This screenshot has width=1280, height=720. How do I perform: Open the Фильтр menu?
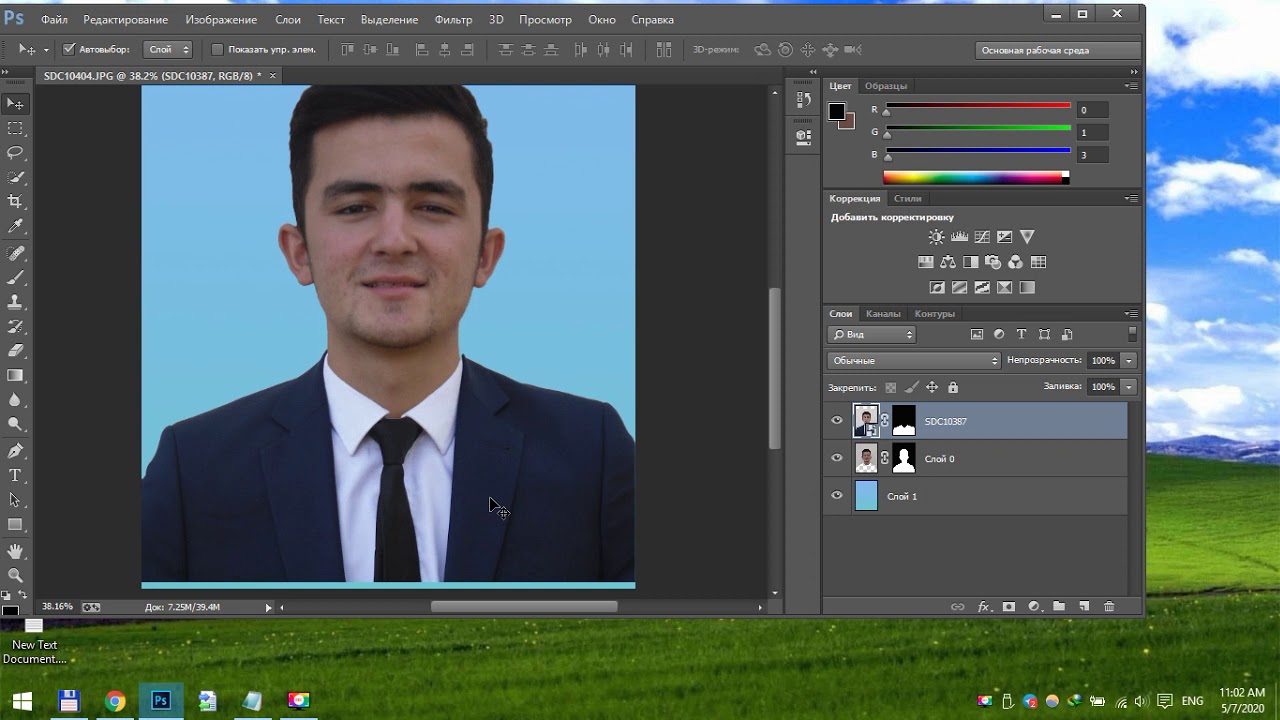(x=453, y=19)
